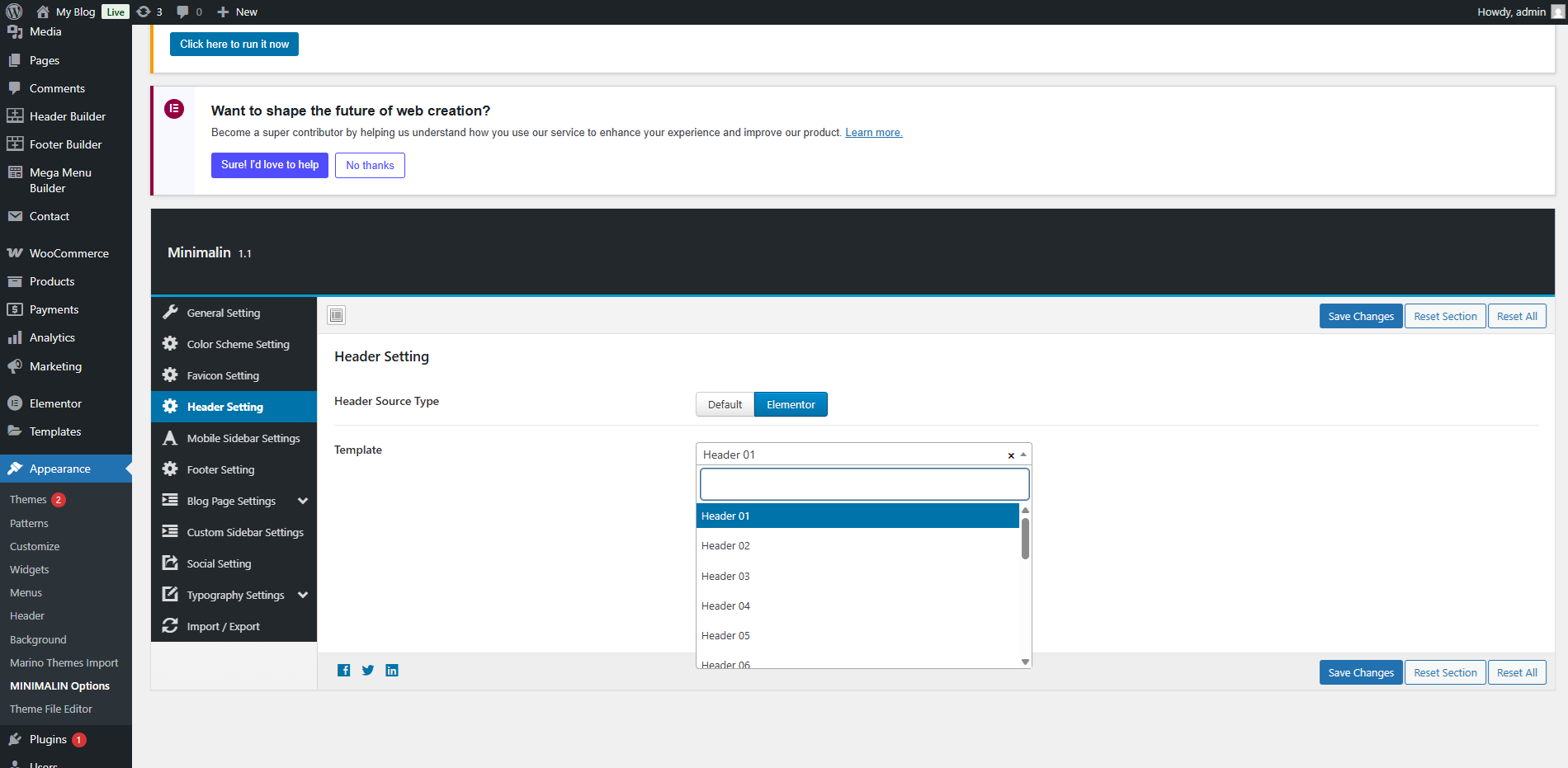Click the comments bubble icon in admin bar
The image size is (1568, 768).
(183, 12)
